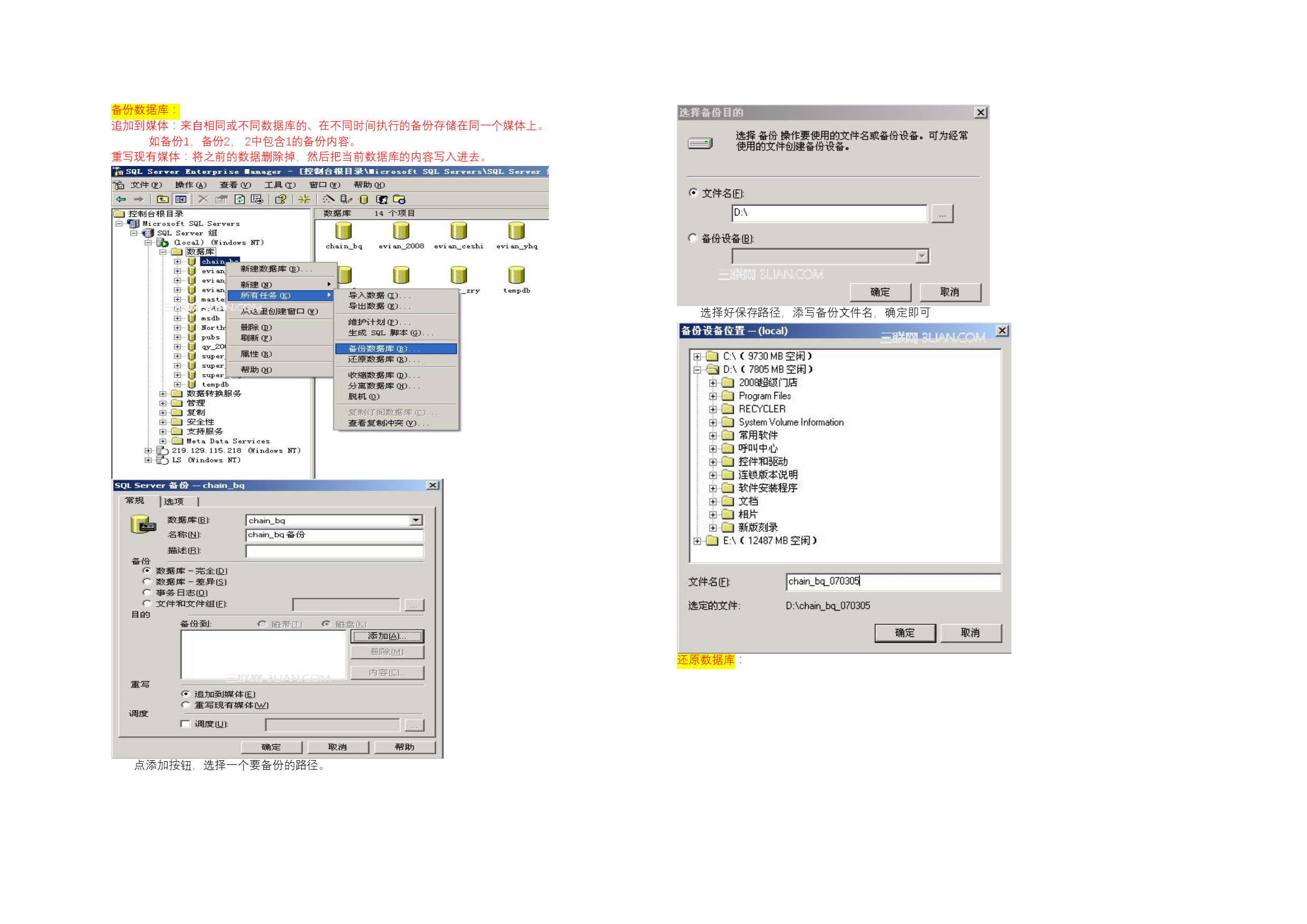This screenshot has width=1307, height=924.
Task: Enable the 调度 checkbox
Action: [185, 724]
